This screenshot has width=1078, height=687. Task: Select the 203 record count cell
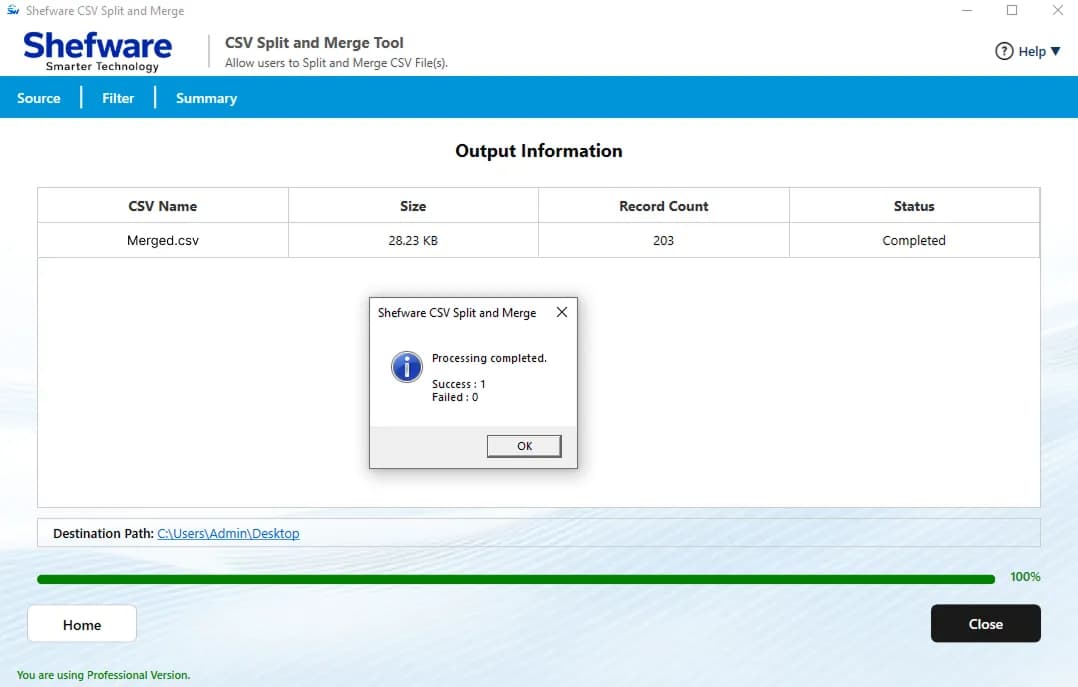pos(663,240)
